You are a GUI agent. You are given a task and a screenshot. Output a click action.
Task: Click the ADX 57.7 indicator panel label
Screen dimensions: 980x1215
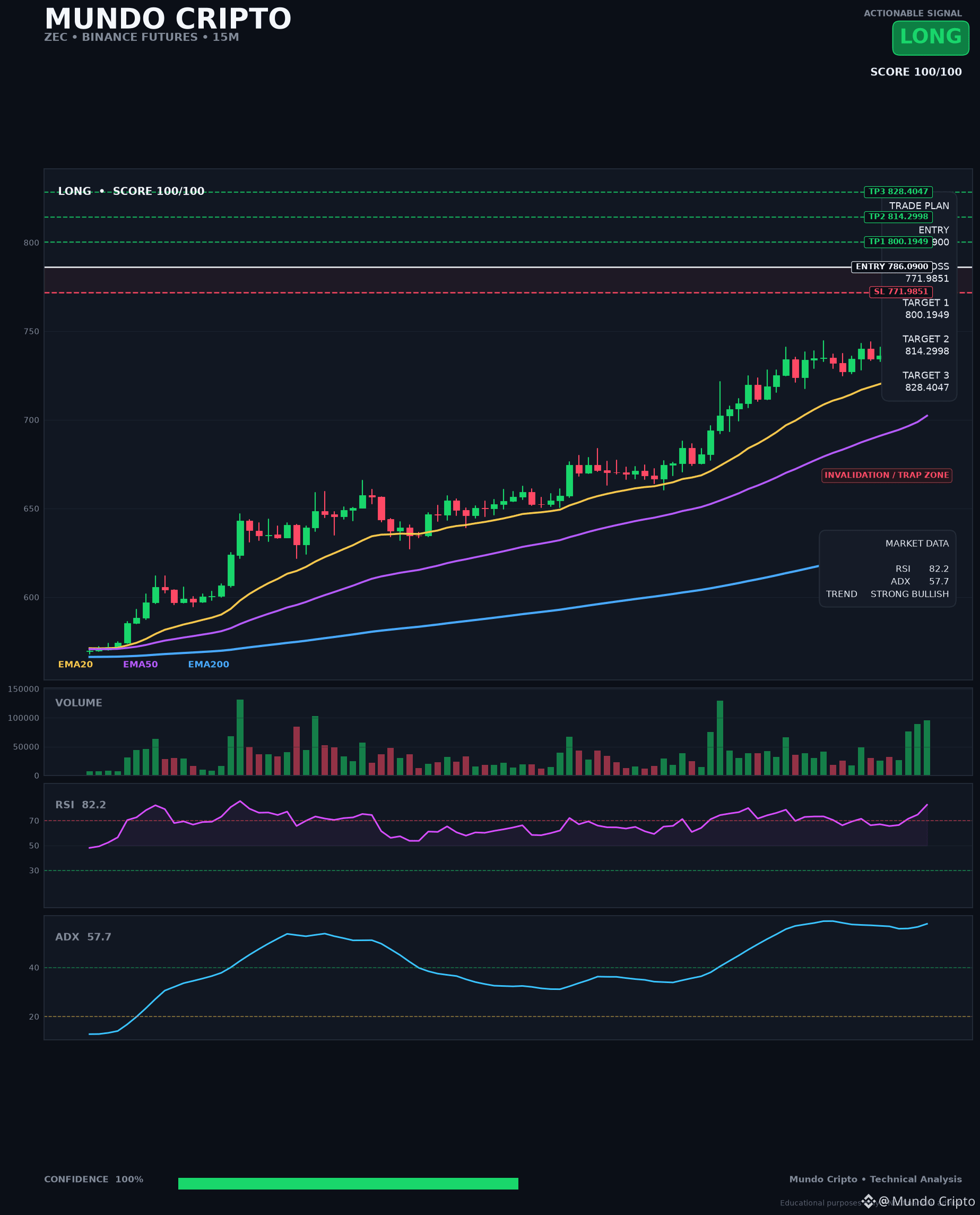[x=83, y=937]
